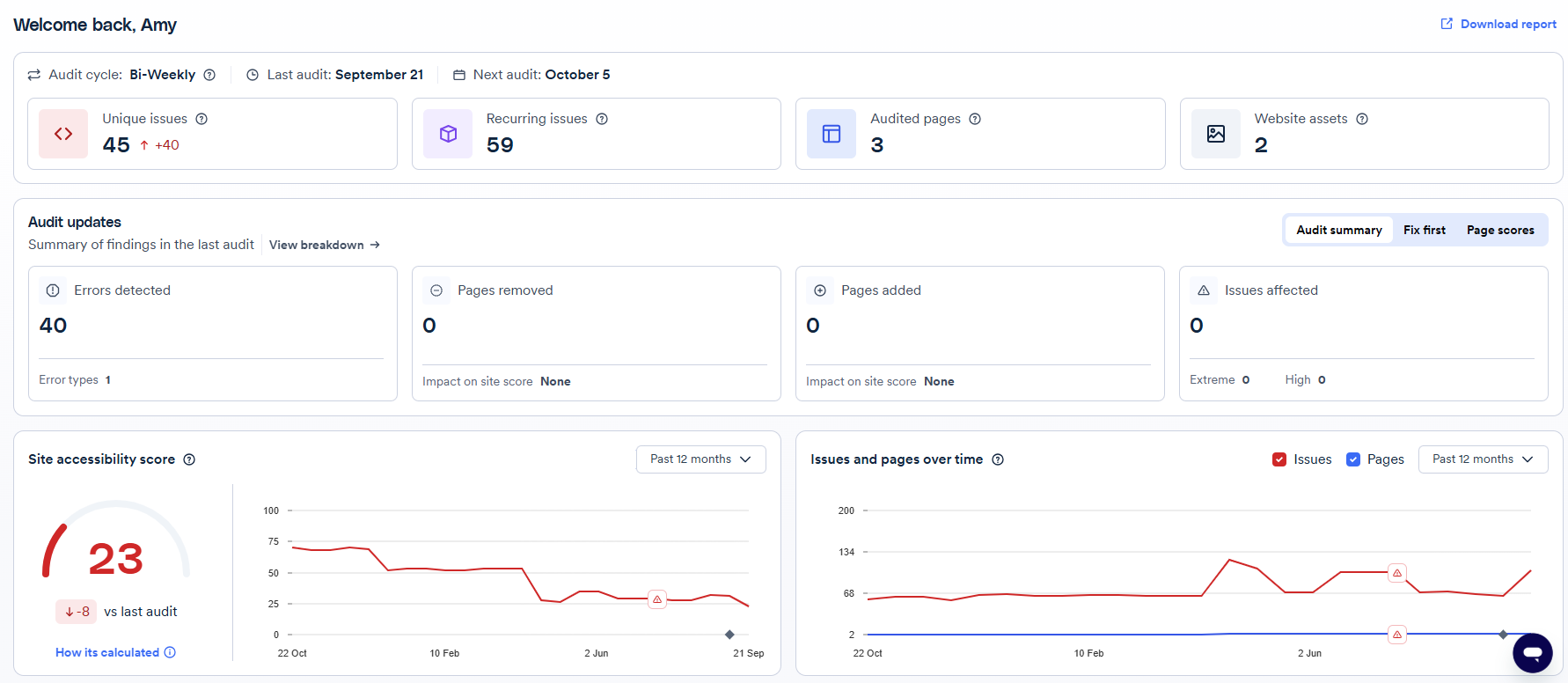Click 'High 0' in Issues affected card

pyautogui.click(x=1305, y=380)
